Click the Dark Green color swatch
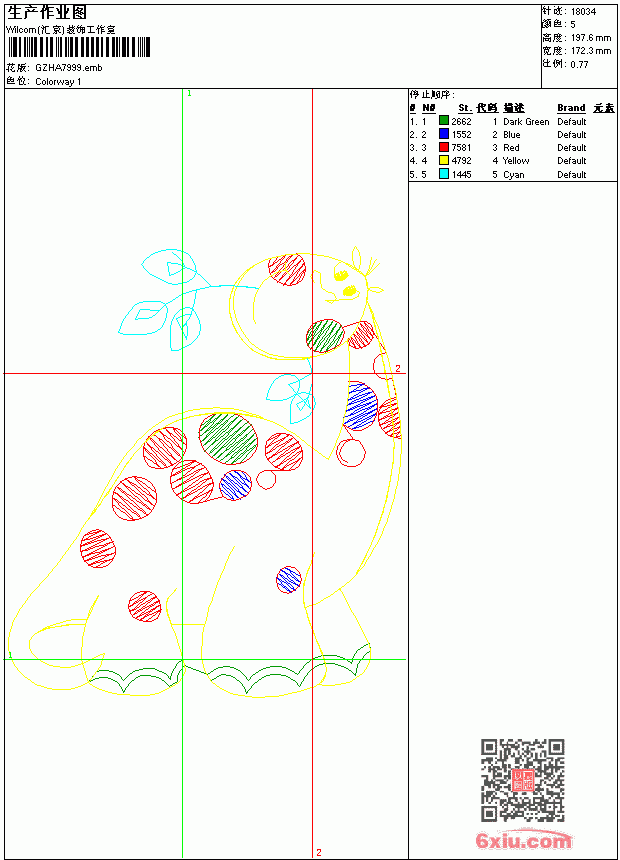The height and width of the screenshot is (860, 620). [444, 121]
